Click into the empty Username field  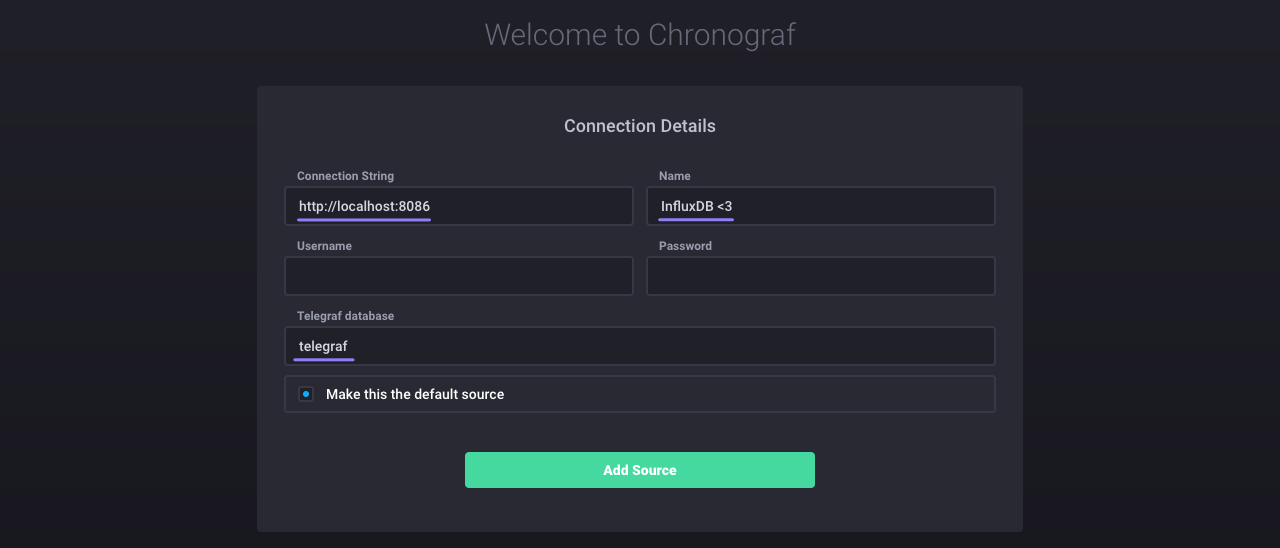[x=458, y=276]
